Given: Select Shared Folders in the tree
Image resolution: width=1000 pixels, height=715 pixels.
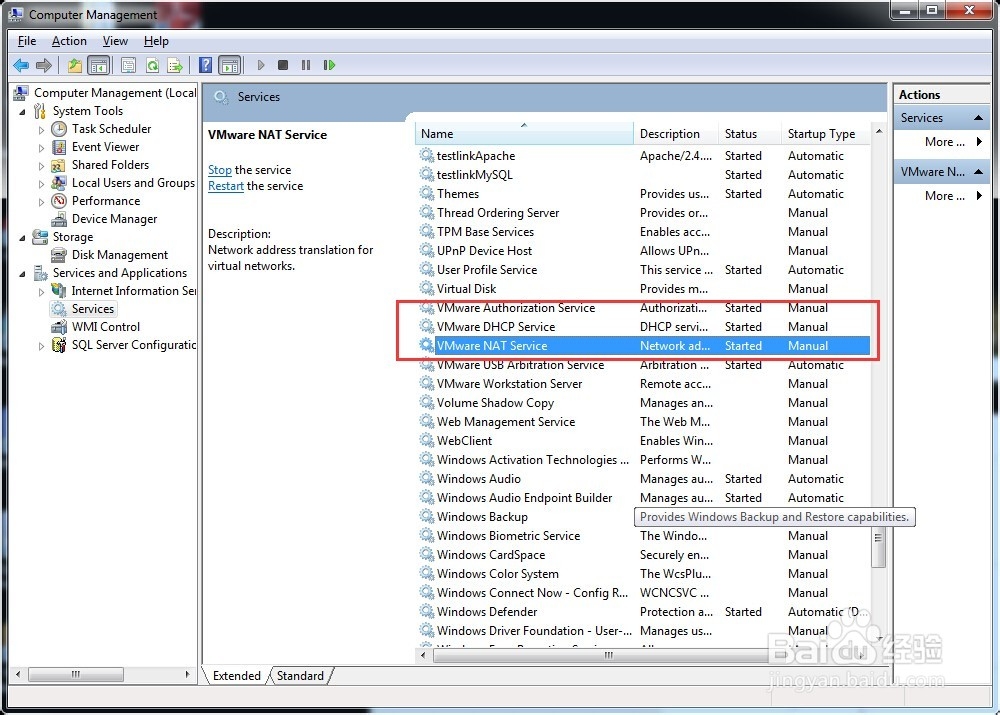Looking at the screenshot, I should click(x=110, y=165).
